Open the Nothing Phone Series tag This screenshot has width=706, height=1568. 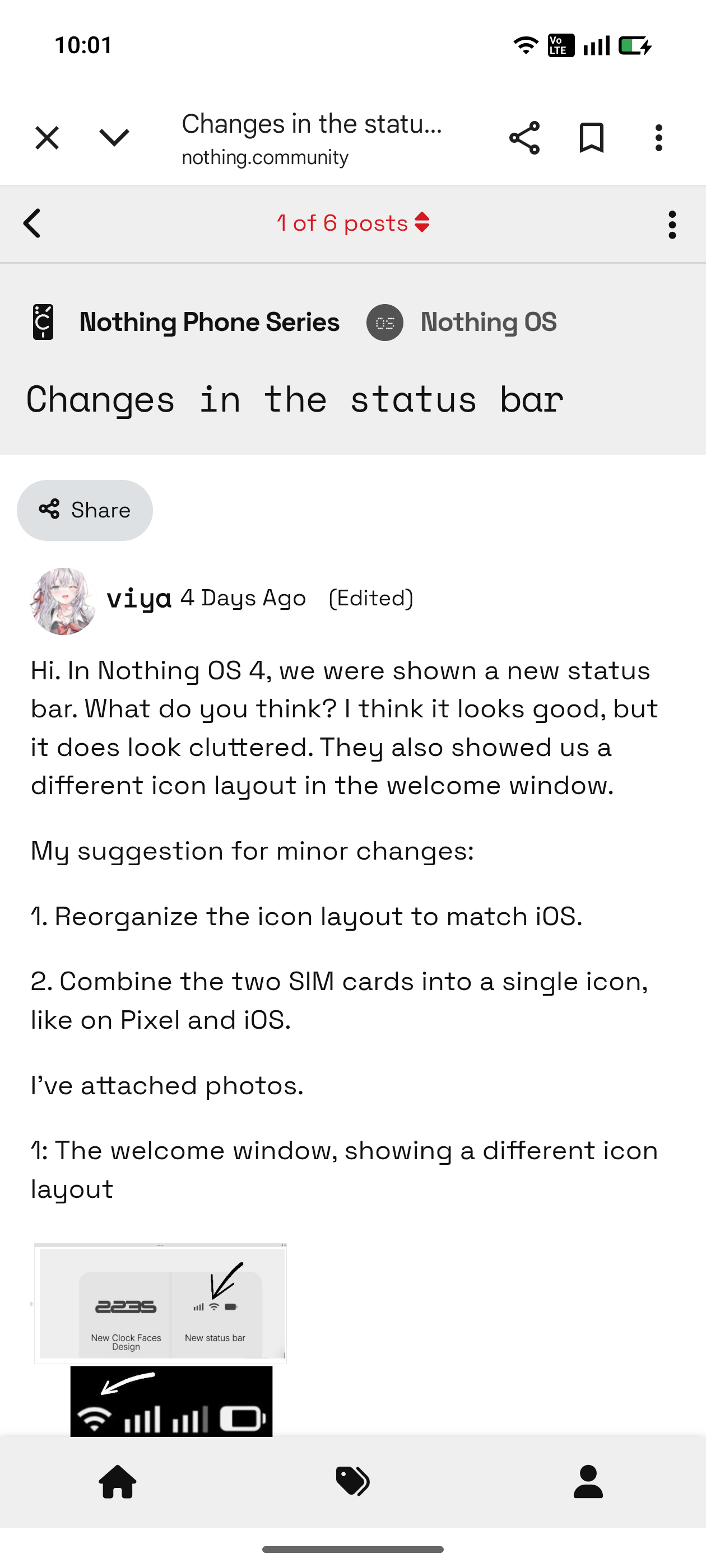pos(209,322)
